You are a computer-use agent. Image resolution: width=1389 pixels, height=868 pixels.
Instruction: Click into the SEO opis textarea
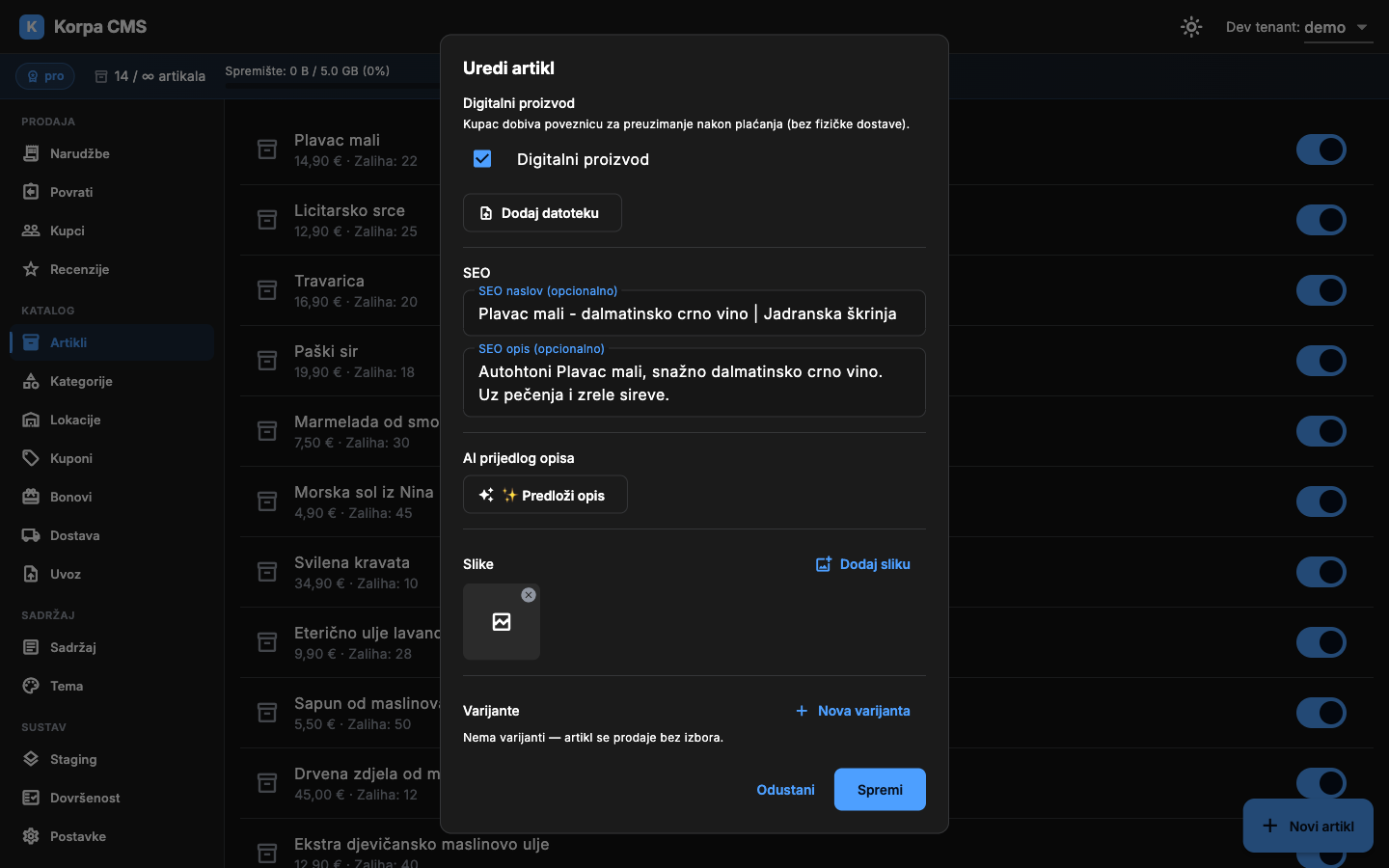pos(694,383)
